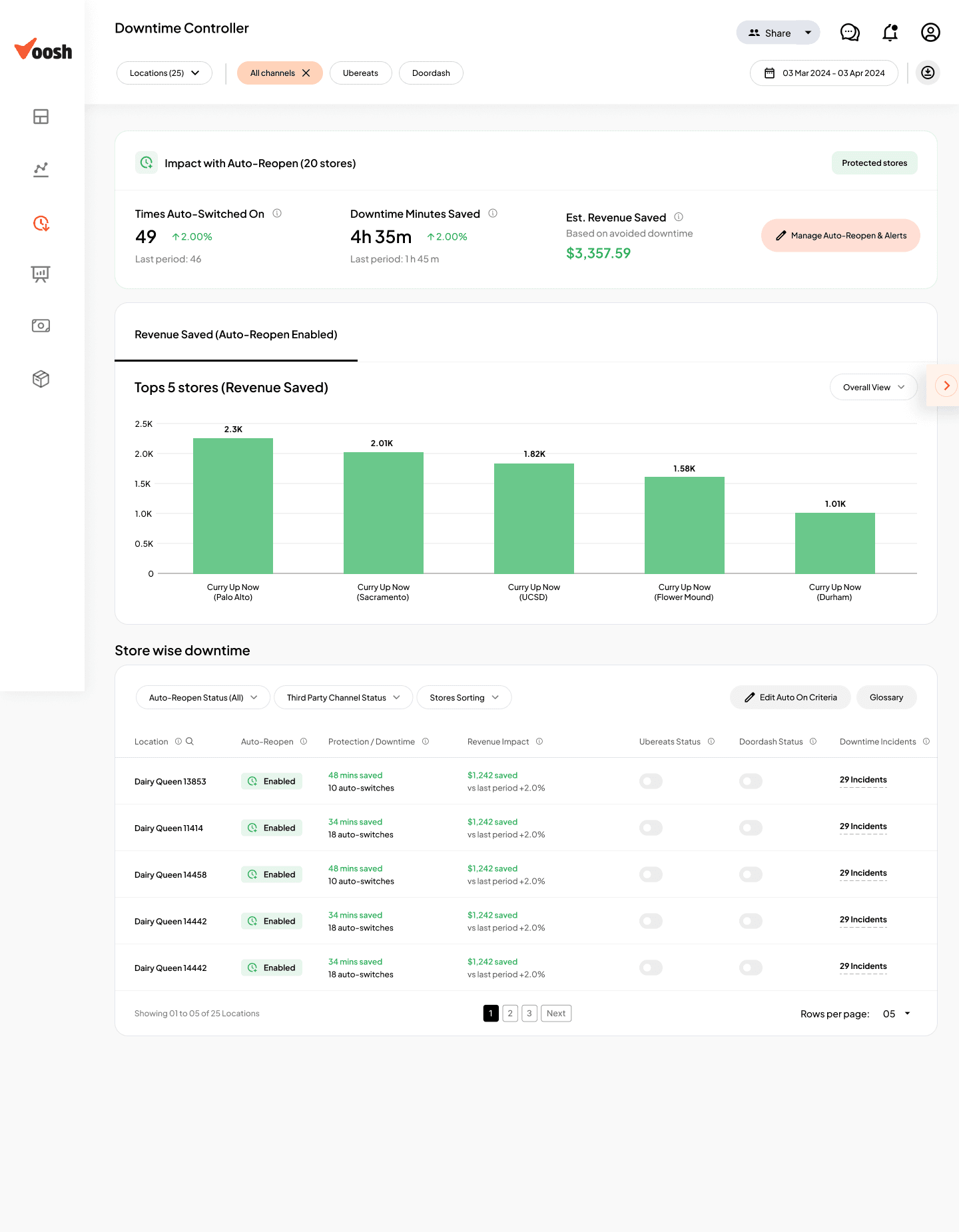Click the Durham 1.01K bar
Screen dimensions: 959x1232
coord(835,543)
